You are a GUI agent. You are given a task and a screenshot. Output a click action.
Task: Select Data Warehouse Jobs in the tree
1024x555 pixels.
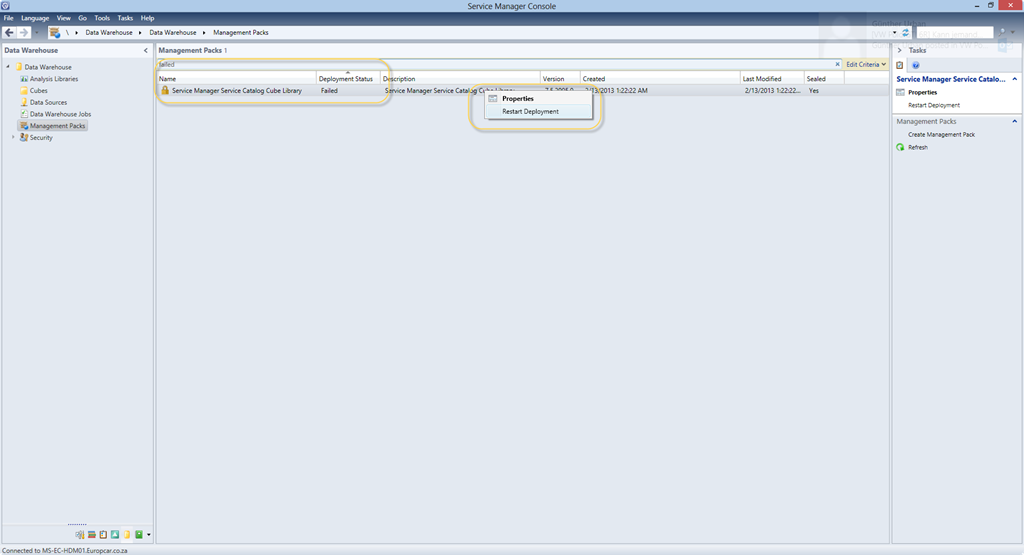pyautogui.click(x=60, y=114)
